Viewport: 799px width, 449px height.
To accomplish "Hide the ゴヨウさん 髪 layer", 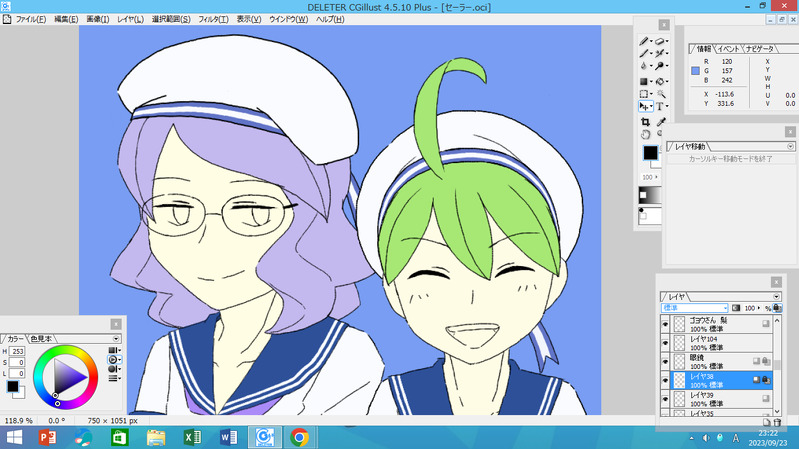I will (x=665, y=324).
